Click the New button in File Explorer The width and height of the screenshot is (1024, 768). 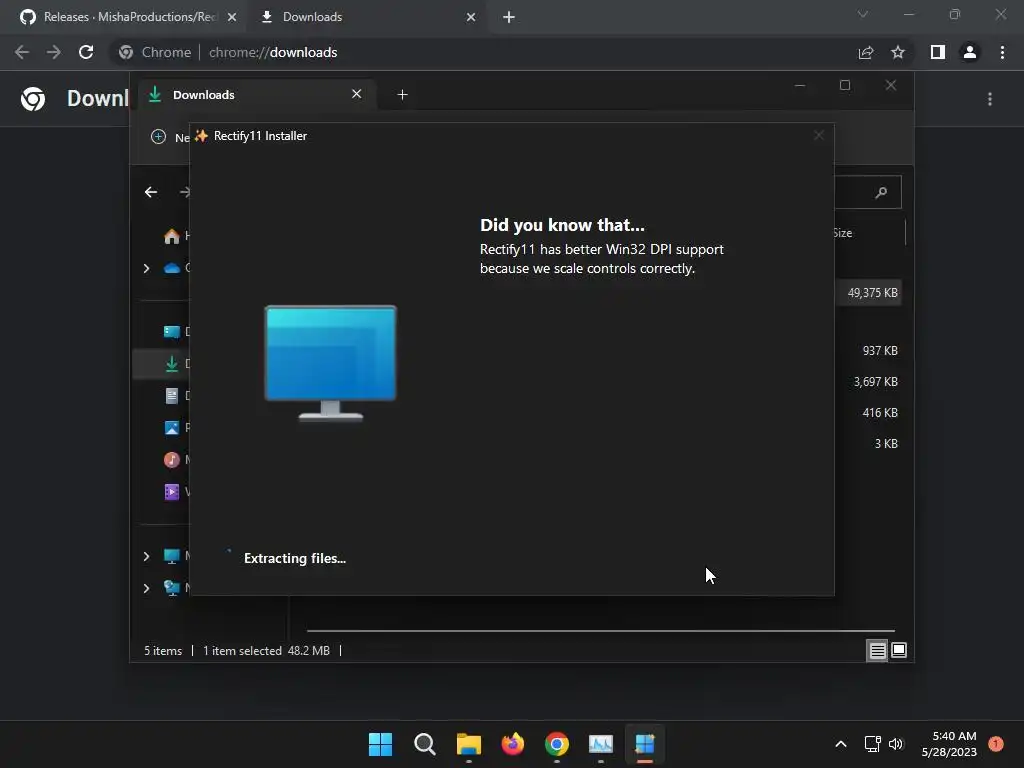tap(170, 136)
